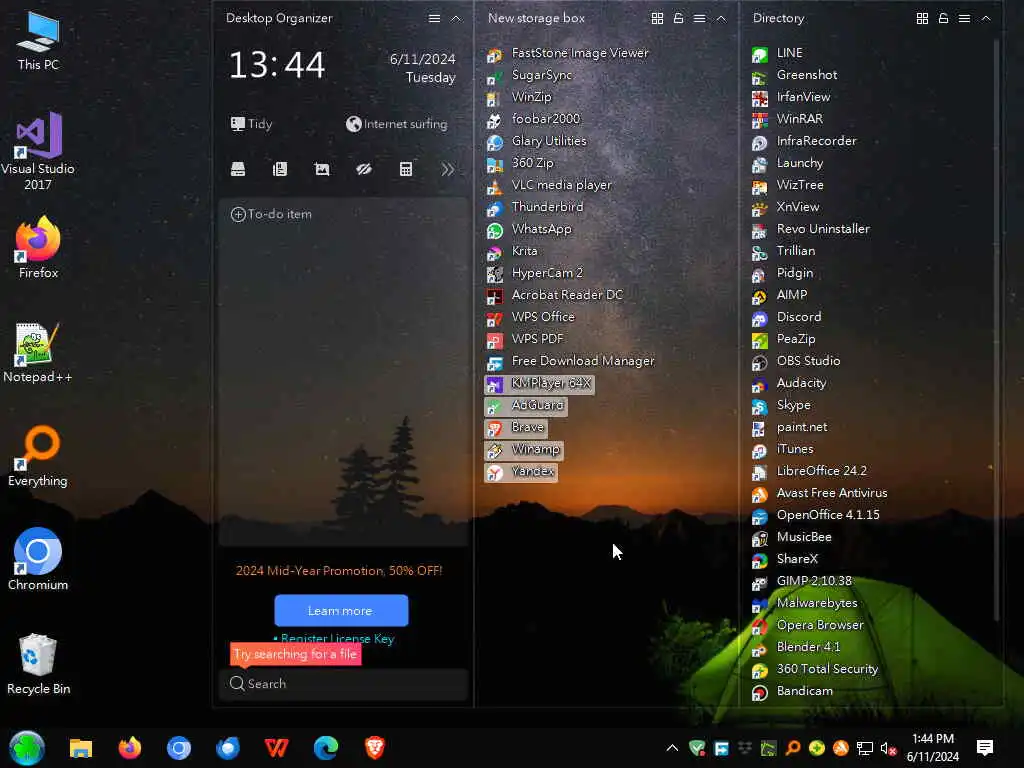Open the notification center on taskbar

point(985,748)
